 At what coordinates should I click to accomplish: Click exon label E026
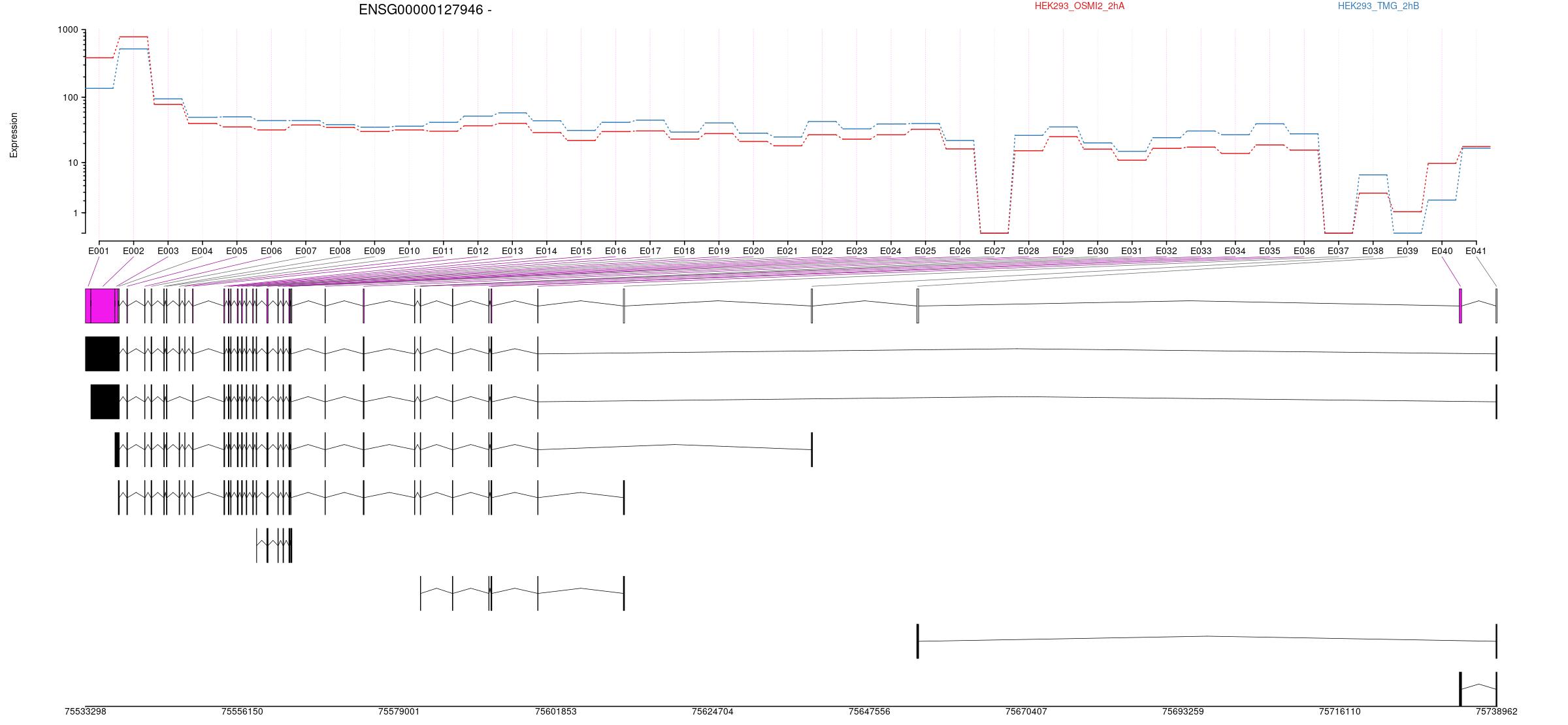tap(960, 251)
